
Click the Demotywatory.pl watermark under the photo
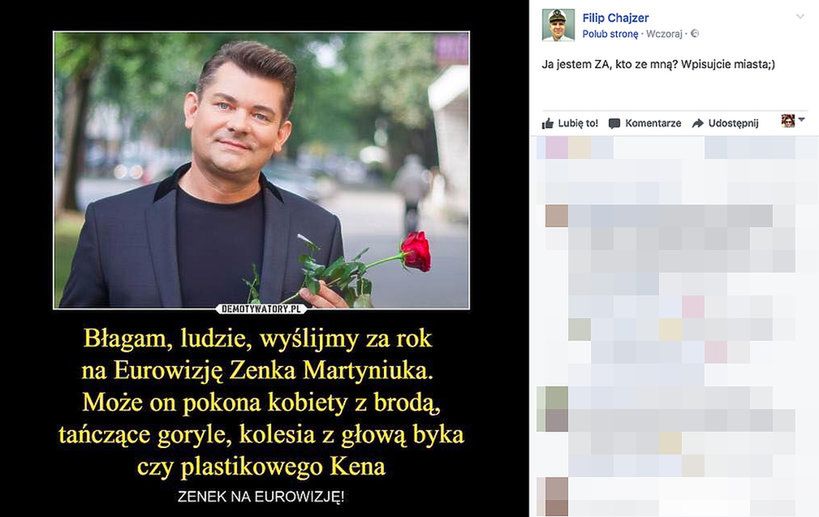(261, 309)
